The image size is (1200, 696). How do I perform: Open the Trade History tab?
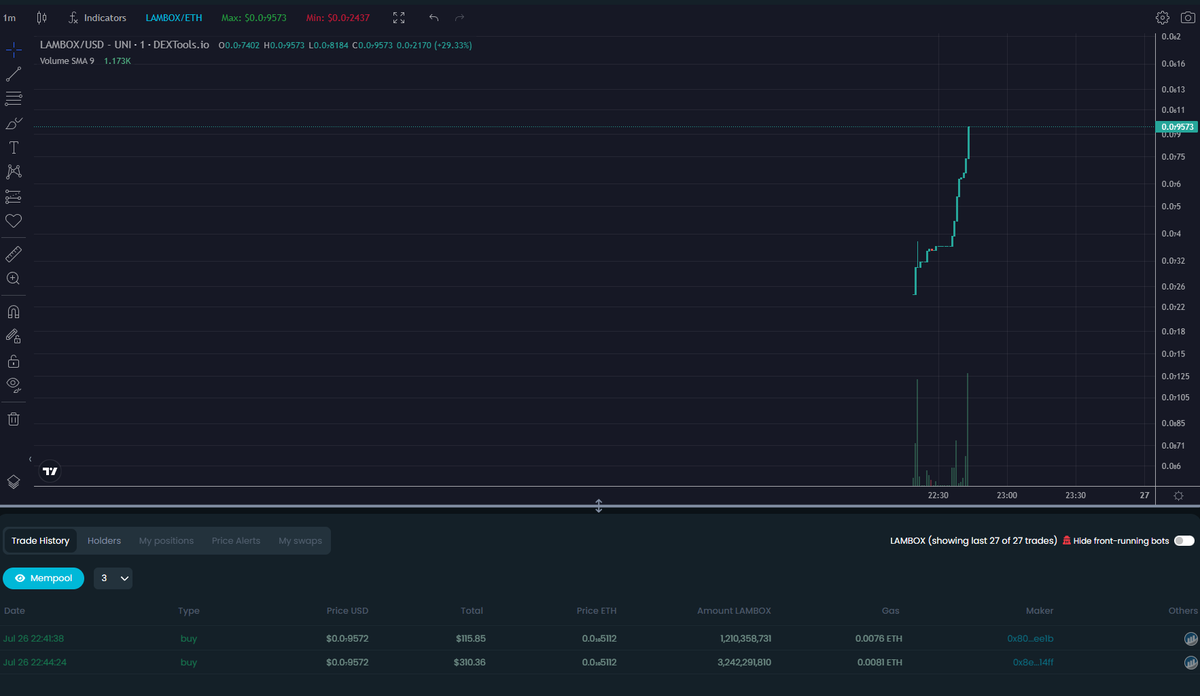[x=40, y=541]
